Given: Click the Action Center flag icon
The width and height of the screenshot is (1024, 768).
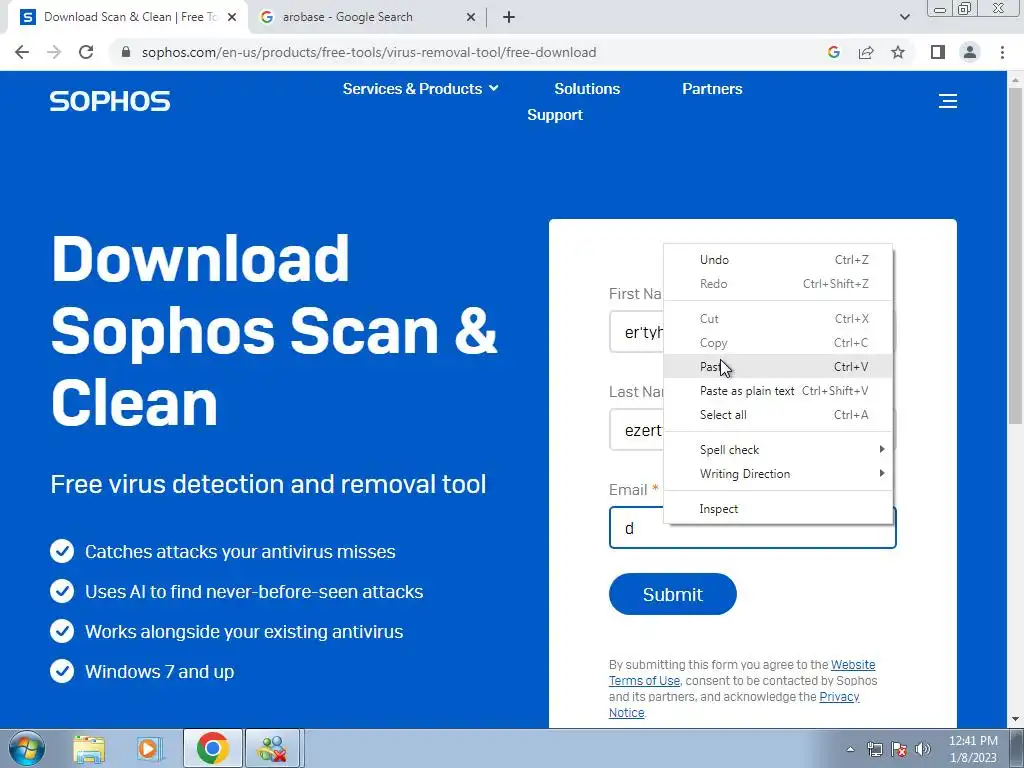Looking at the screenshot, I should [899, 749].
